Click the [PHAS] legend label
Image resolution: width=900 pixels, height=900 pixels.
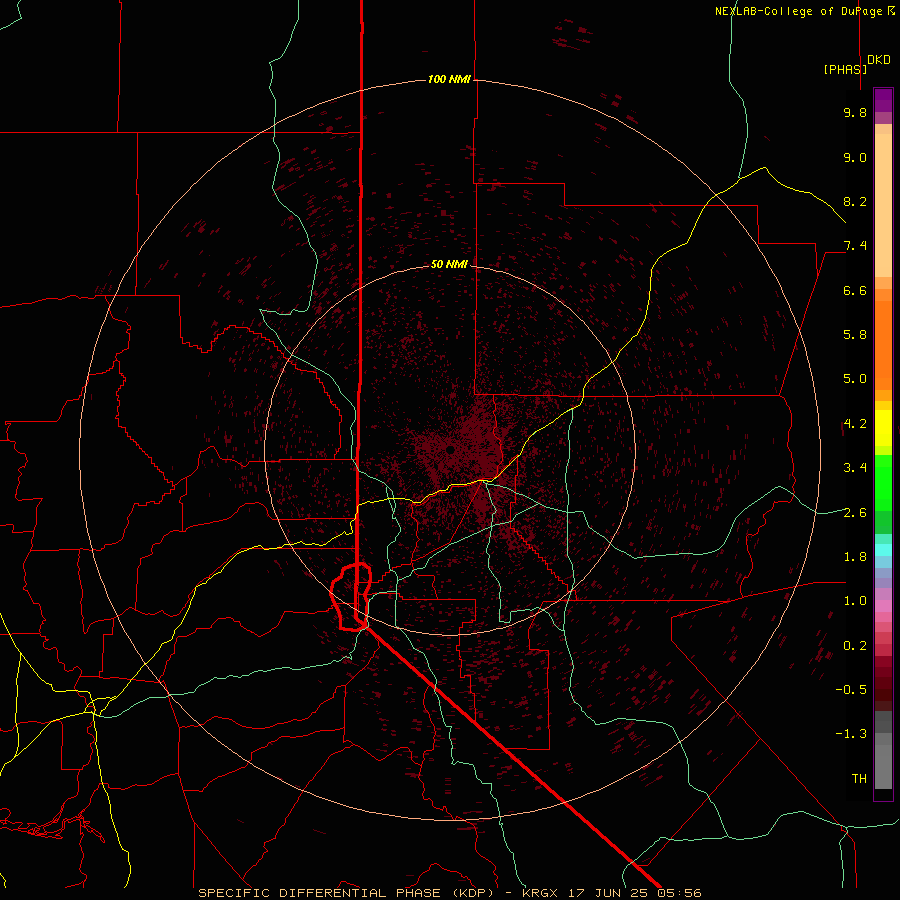coord(845,69)
